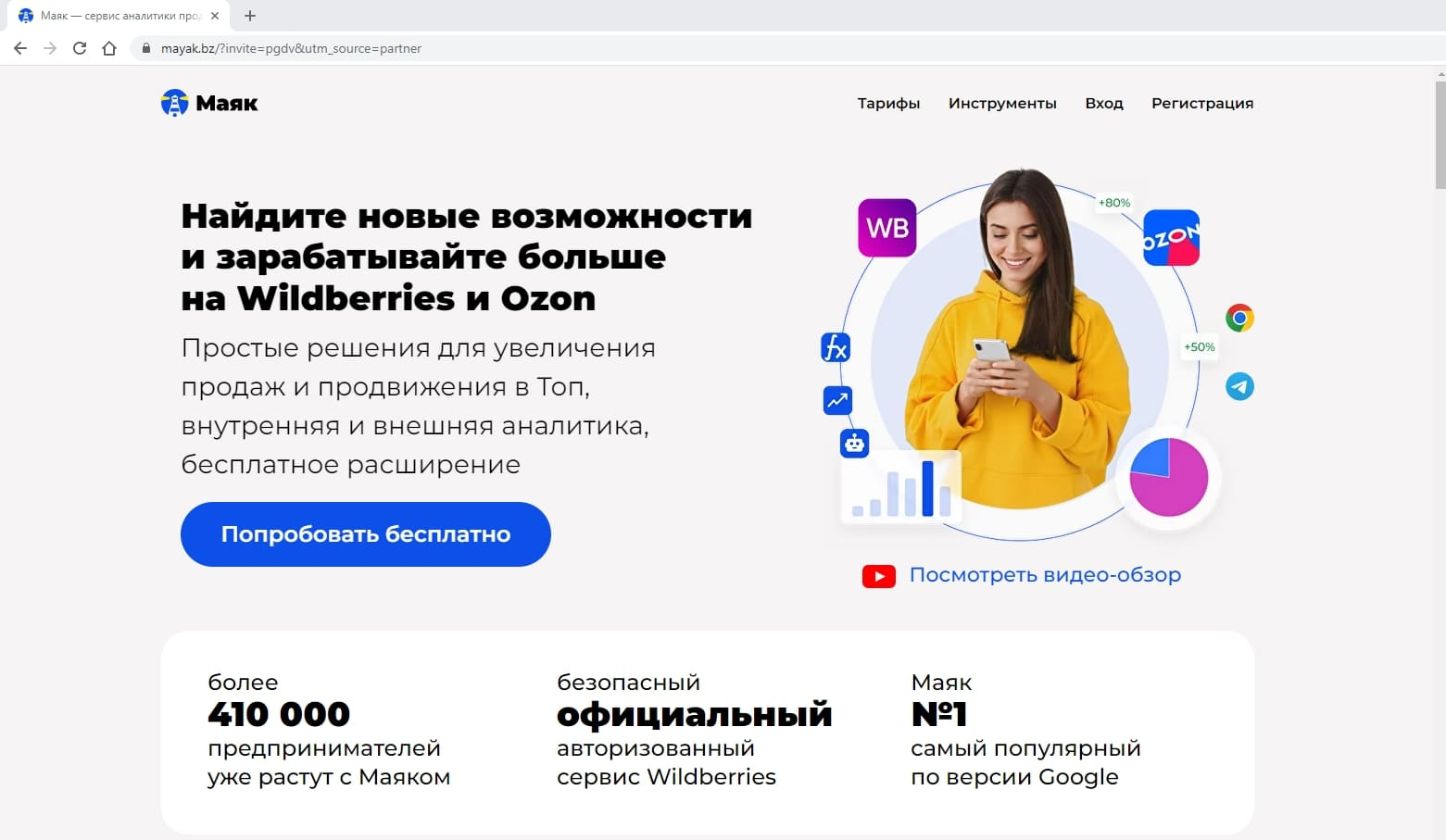The width and height of the screenshot is (1446, 840).
Task: Click the Маяк lighthouse logo
Action: point(209,103)
